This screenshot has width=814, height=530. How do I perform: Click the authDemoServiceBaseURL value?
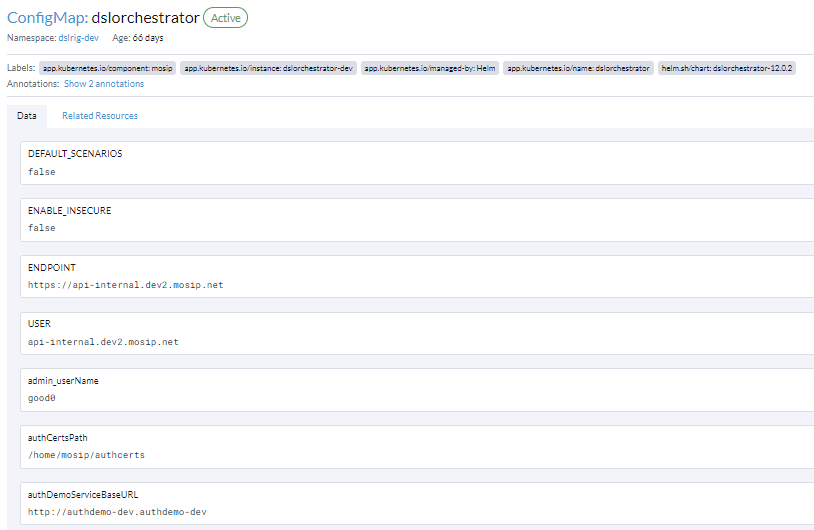pyautogui.click(x=117, y=512)
